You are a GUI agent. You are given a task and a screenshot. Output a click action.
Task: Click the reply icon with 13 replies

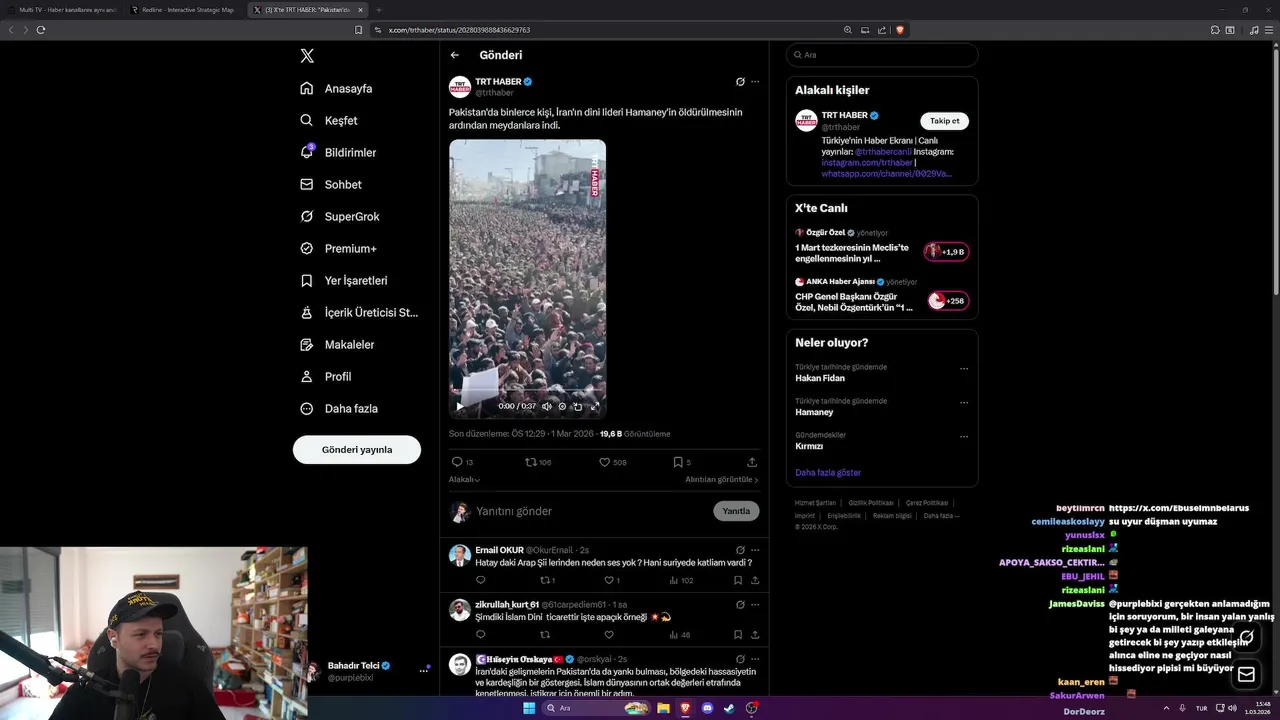click(x=457, y=462)
